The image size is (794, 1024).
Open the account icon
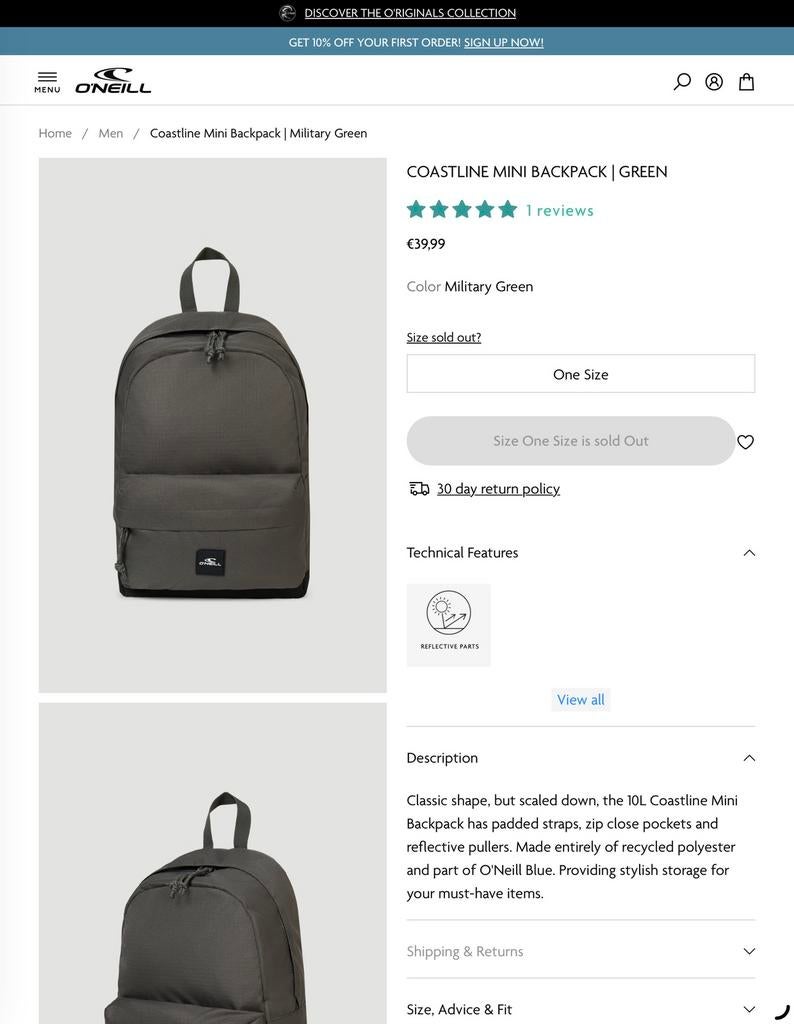(x=714, y=81)
